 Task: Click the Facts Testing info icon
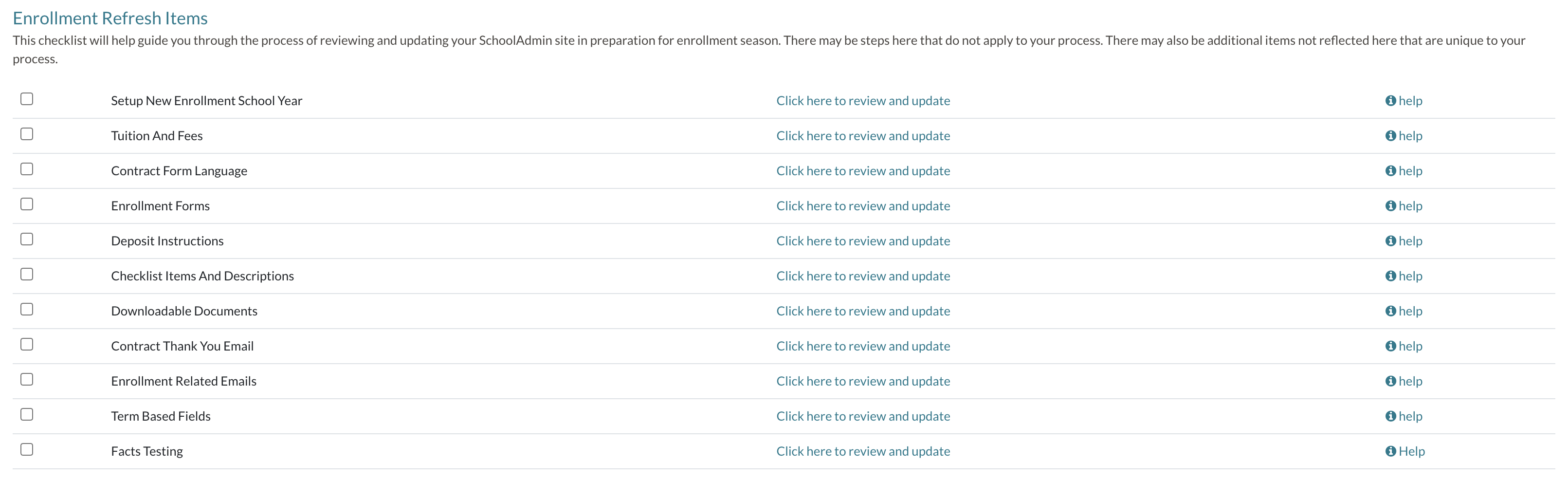tap(1391, 450)
